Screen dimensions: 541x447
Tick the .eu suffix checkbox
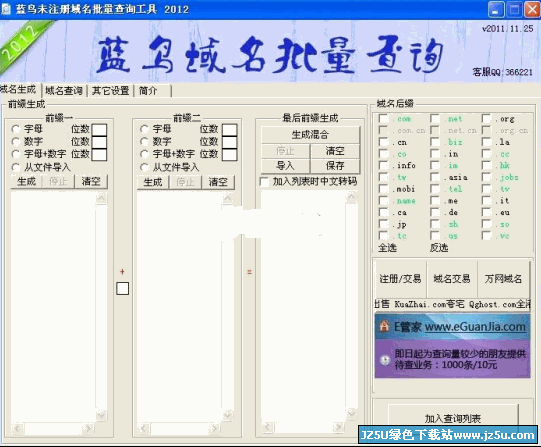[x=486, y=212]
